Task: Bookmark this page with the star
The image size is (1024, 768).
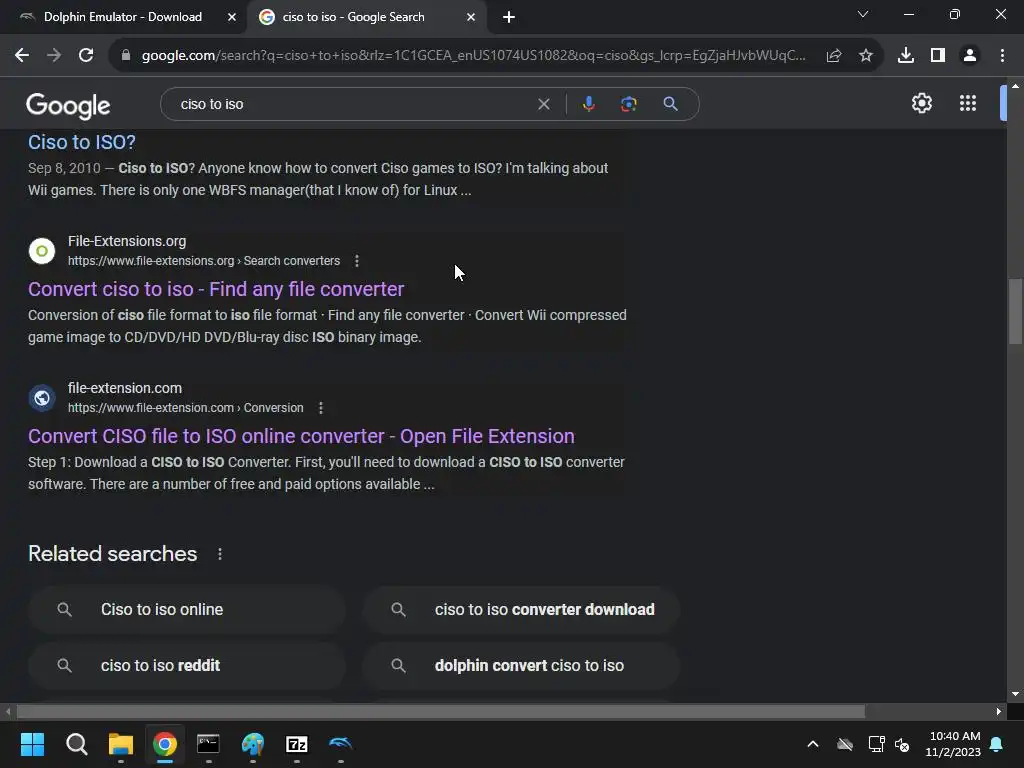Action: click(x=865, y=56)
